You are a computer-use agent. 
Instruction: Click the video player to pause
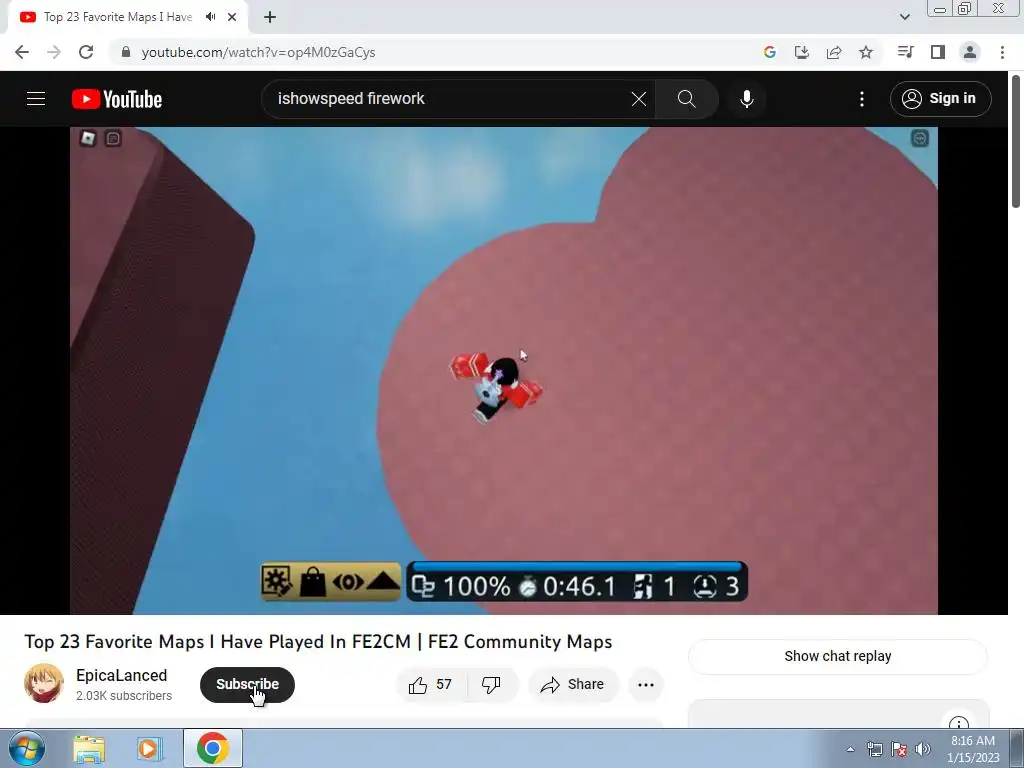coord(504,370)
